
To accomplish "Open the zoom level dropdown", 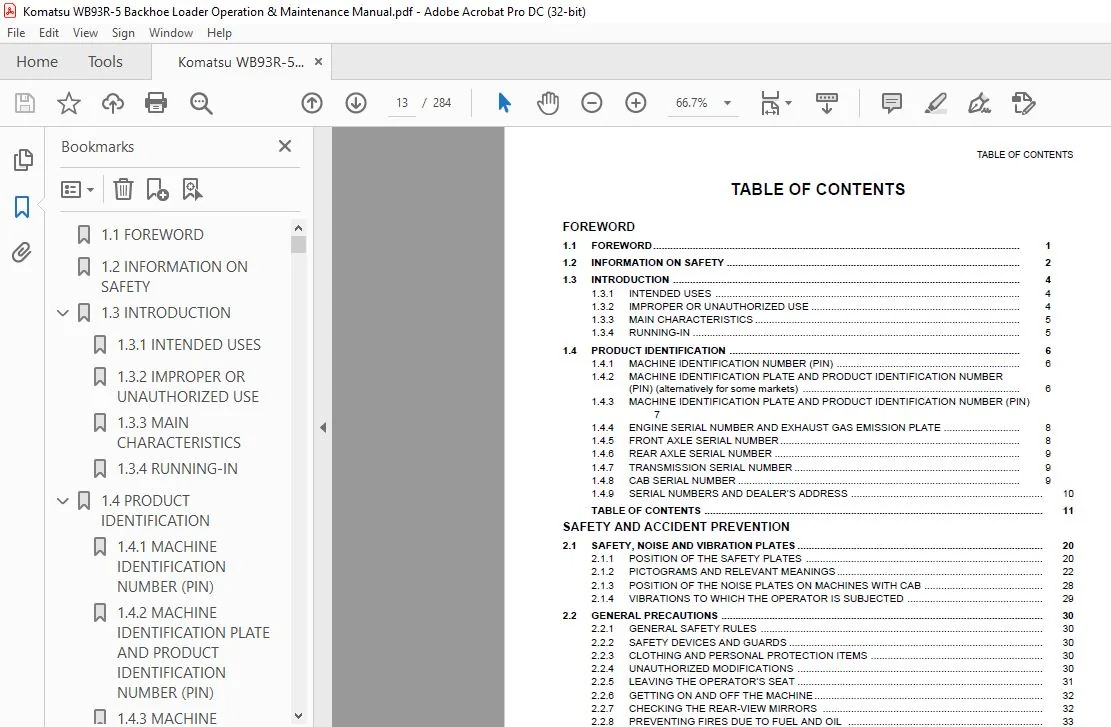I will click(x=727, y=103).
